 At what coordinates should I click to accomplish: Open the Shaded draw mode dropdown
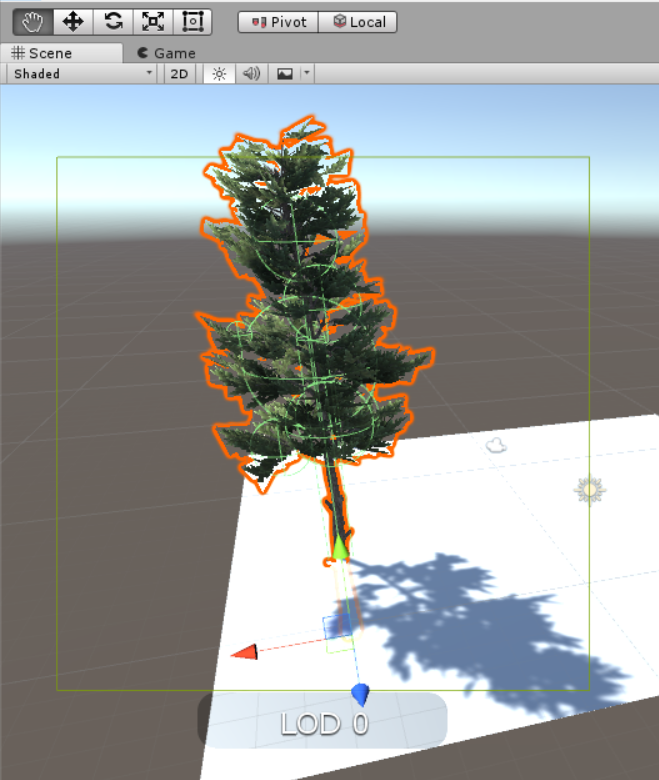click(x=82, y=74)
